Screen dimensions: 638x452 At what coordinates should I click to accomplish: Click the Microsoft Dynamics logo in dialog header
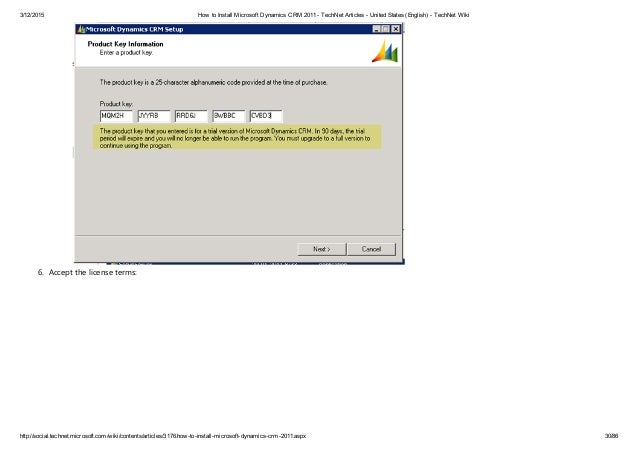[385, 51]
